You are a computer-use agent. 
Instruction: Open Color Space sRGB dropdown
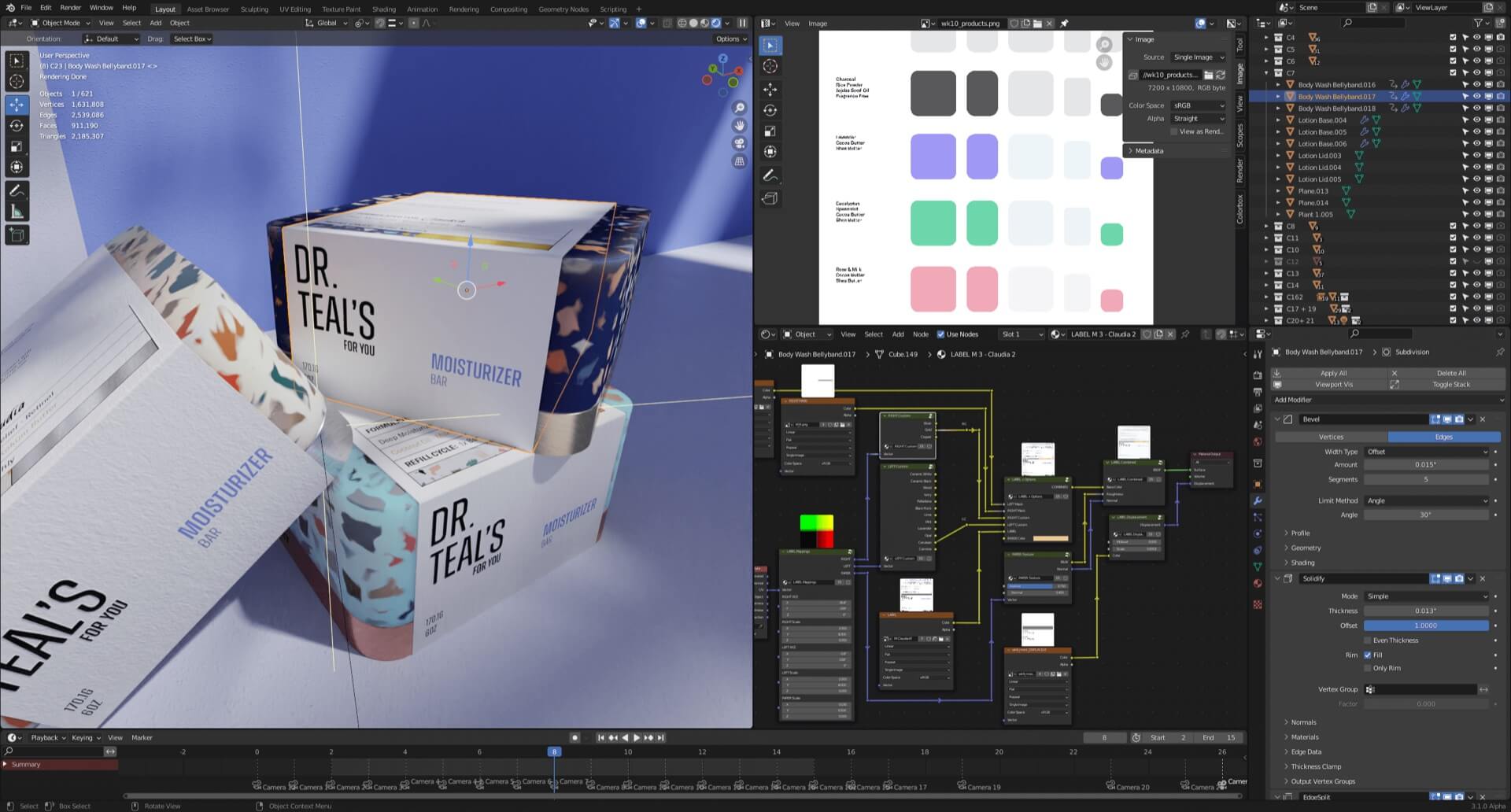click(x=1199, y=105)
